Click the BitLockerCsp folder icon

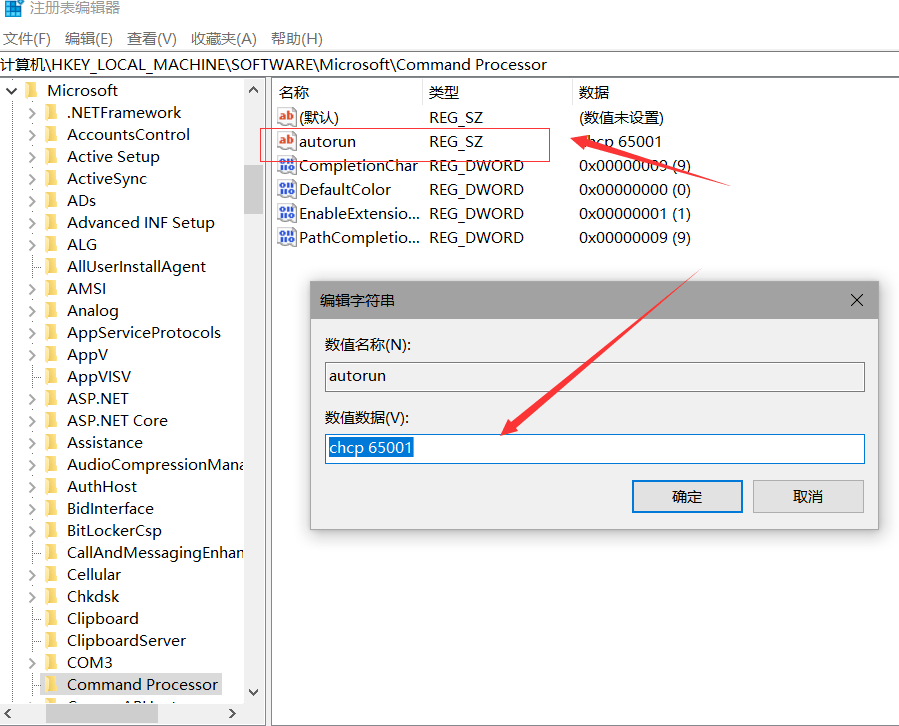(52, 530)
